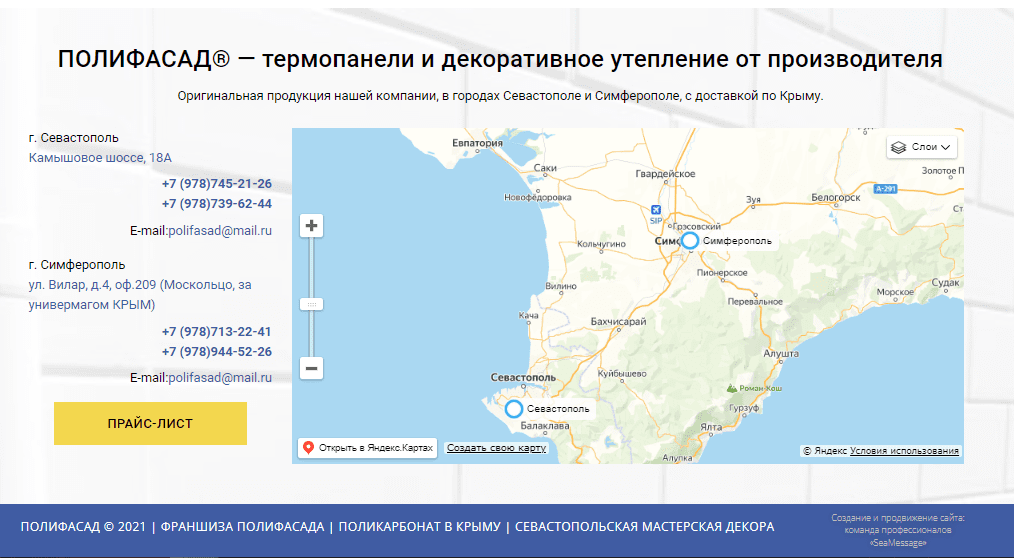
Task: Zoom in on the map with plus button
Action: point(312,226)
